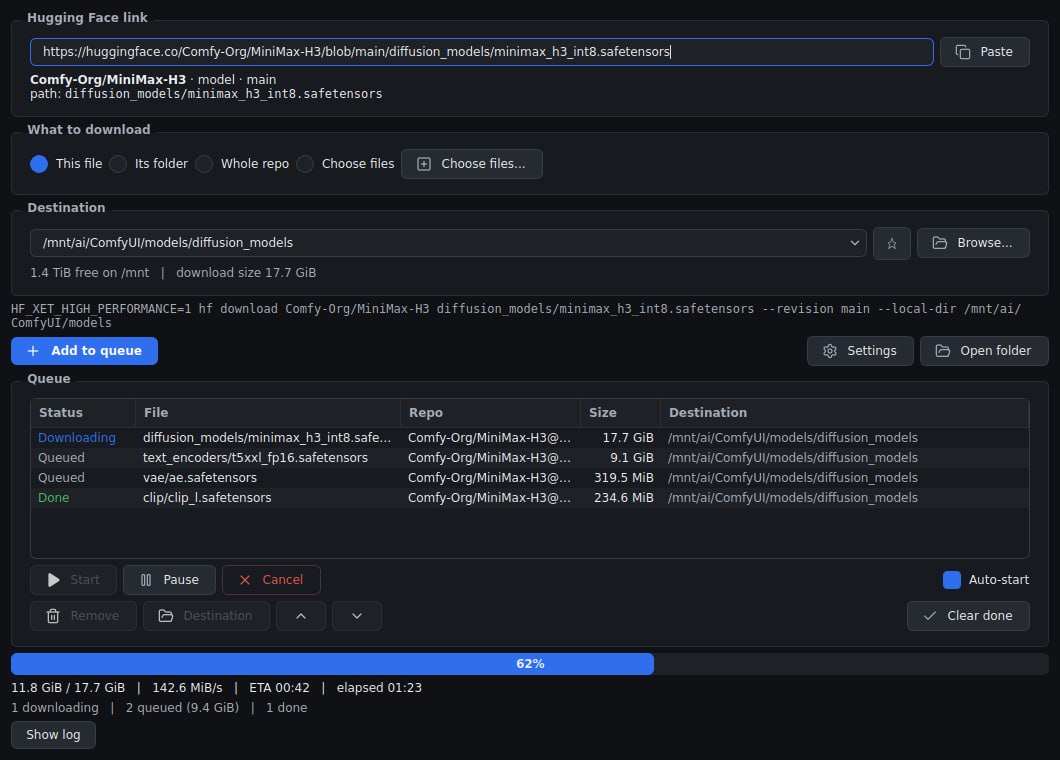Click the Start playback button
Viewport: 1060px width, 760px height.
73,580
